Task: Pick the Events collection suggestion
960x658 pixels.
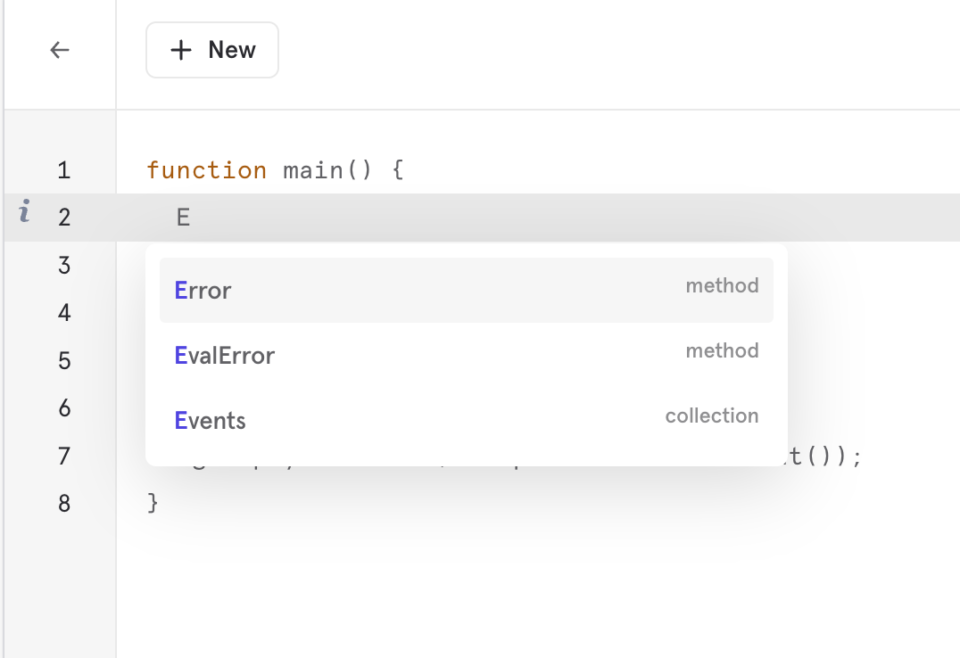Action: click(210, 420)
